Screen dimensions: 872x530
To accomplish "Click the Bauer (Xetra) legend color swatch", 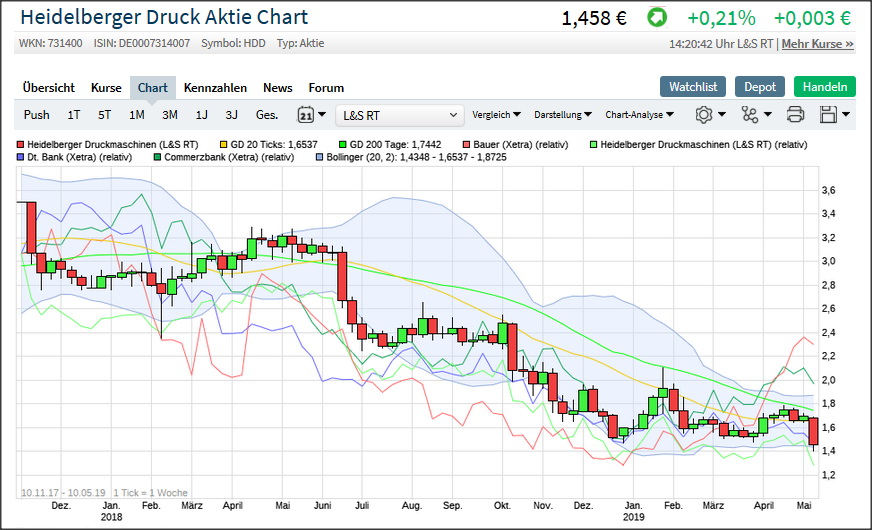I will pos(467,145).
